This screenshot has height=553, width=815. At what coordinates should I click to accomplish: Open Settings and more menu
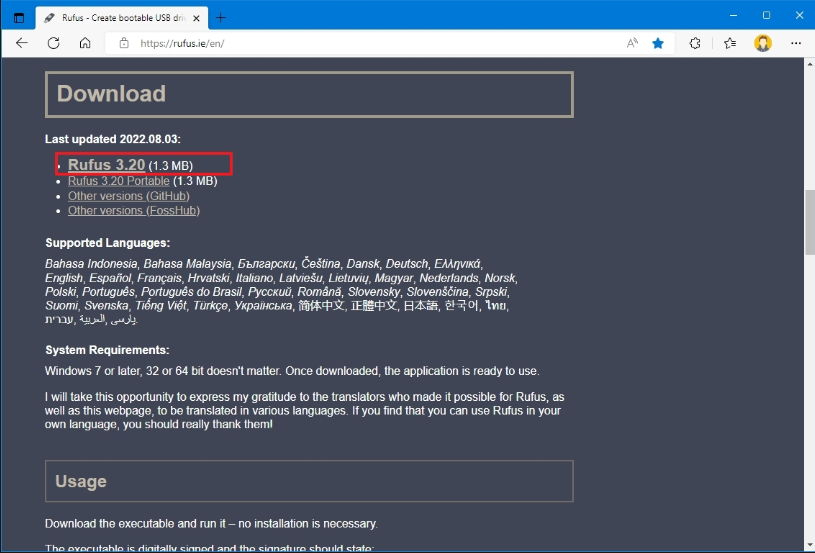[796, 43]
